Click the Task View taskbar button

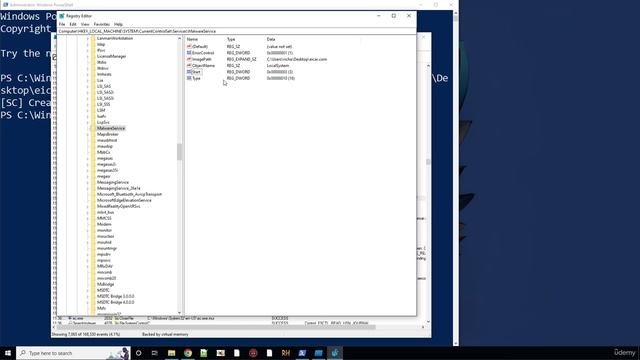155,353
